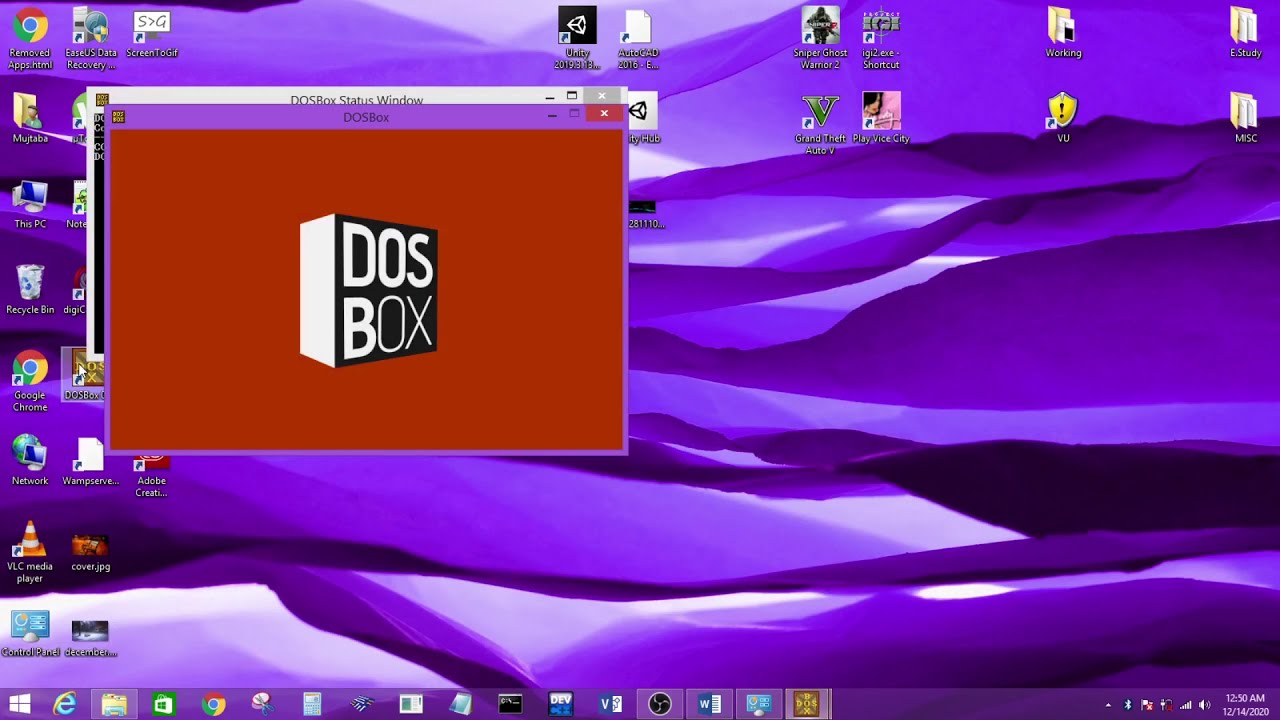Switch to Microsoft Word in the taskbar
Image resolution: width=1280 pixels, height=720 pixels.
[x=709, y=704]
